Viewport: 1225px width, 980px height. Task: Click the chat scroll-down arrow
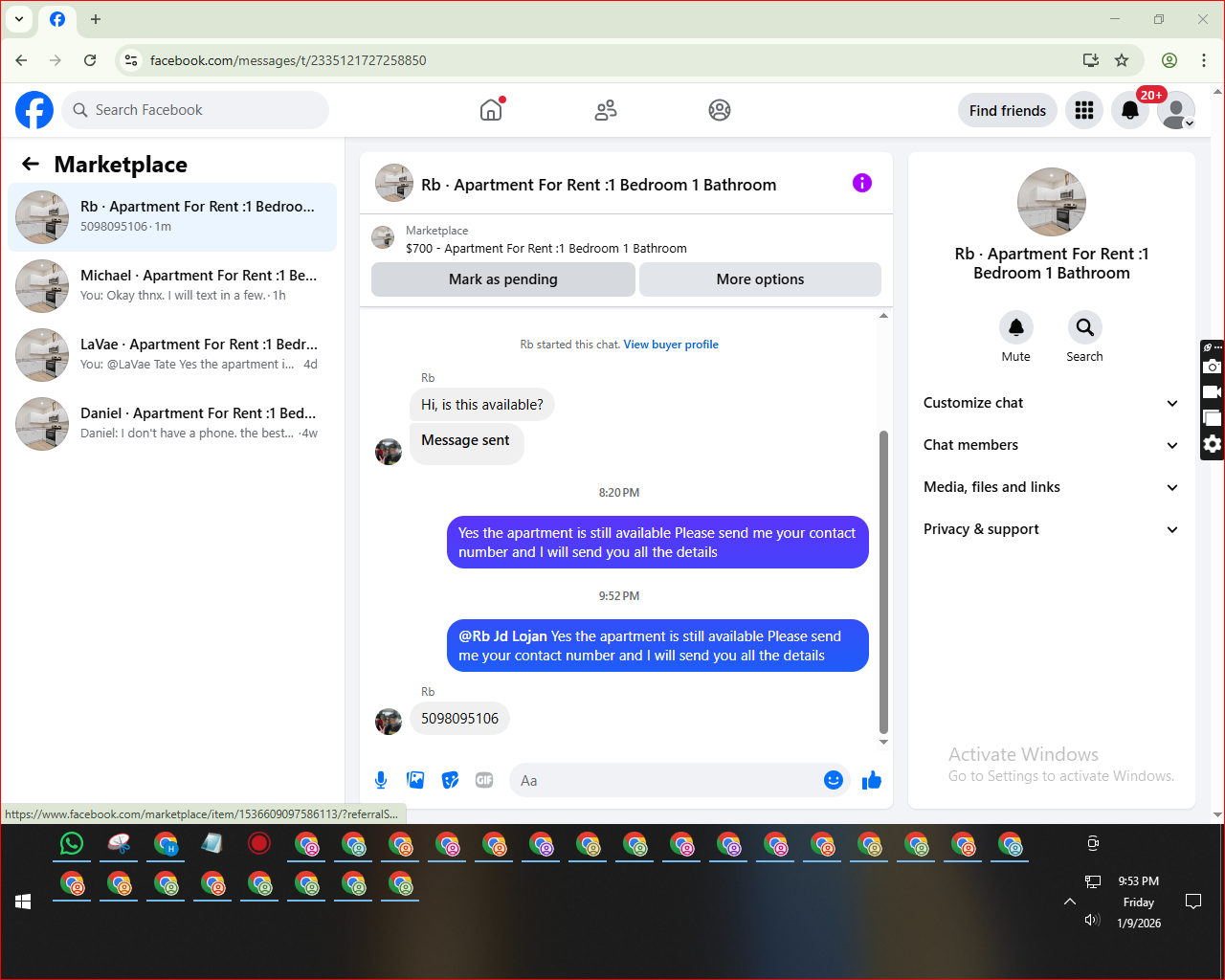click(x=883, y=742)
